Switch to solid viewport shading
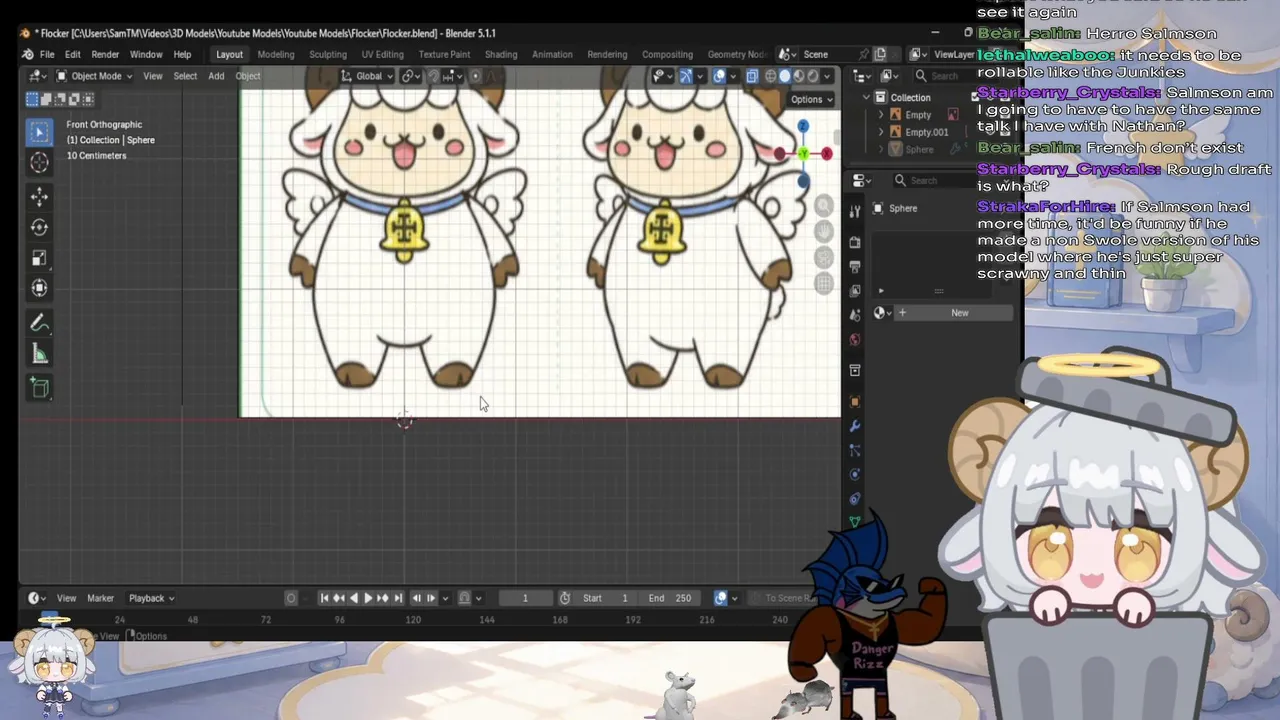This screenshot has width=1280, height=720. pos(785,76)
